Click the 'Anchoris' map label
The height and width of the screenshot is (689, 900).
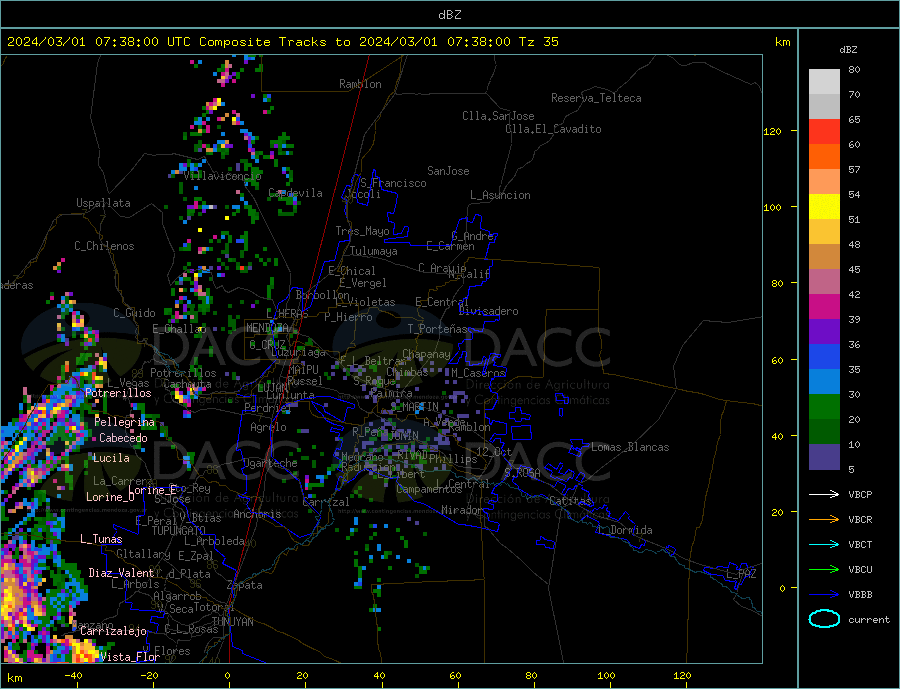coord(257,514)
